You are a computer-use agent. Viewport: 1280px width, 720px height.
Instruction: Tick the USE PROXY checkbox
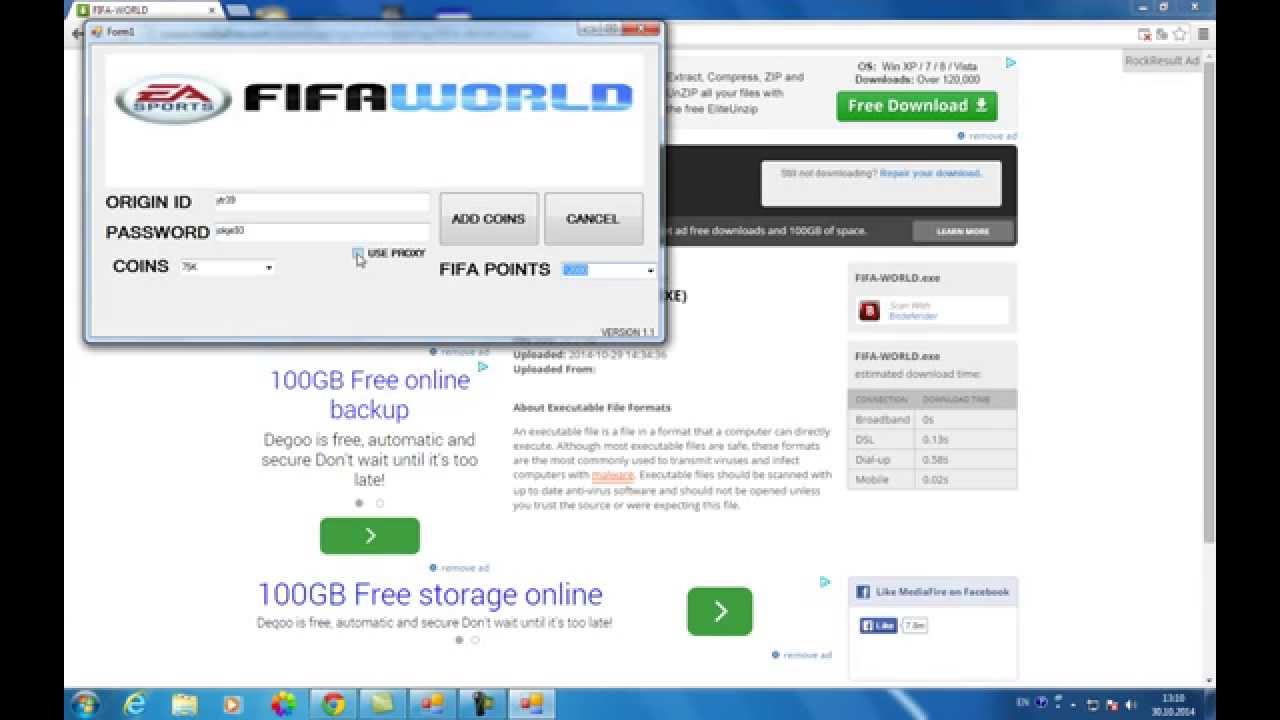coord(358,254)
